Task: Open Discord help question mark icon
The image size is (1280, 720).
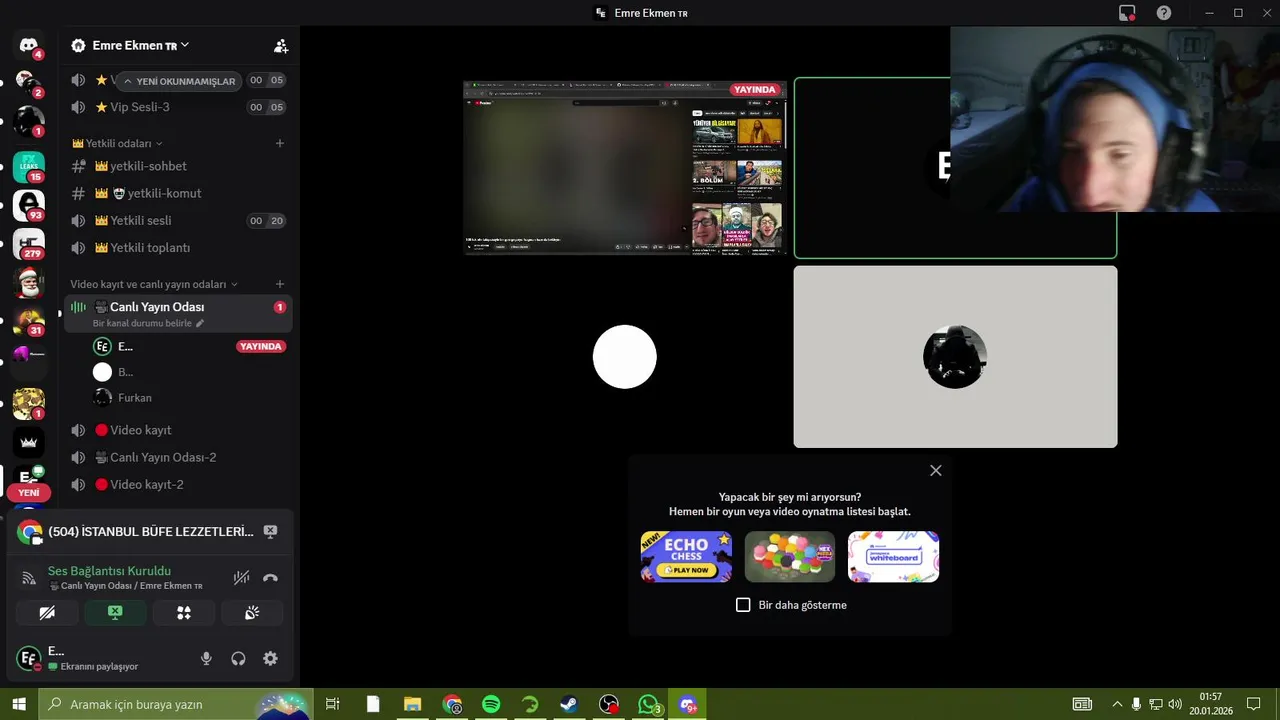Action: pos(1164,13)
